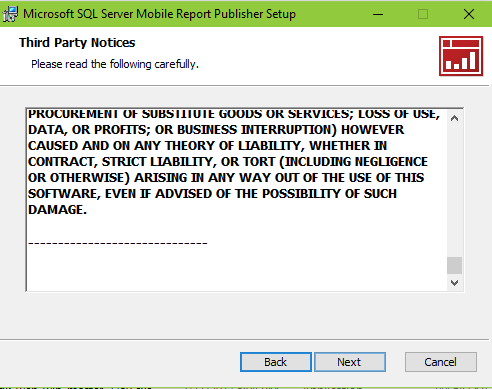Screen dimensions: 492x389
Task: Click 'CAUSED AND ON ANY THEORY' line
Action: tap(207, 146)
